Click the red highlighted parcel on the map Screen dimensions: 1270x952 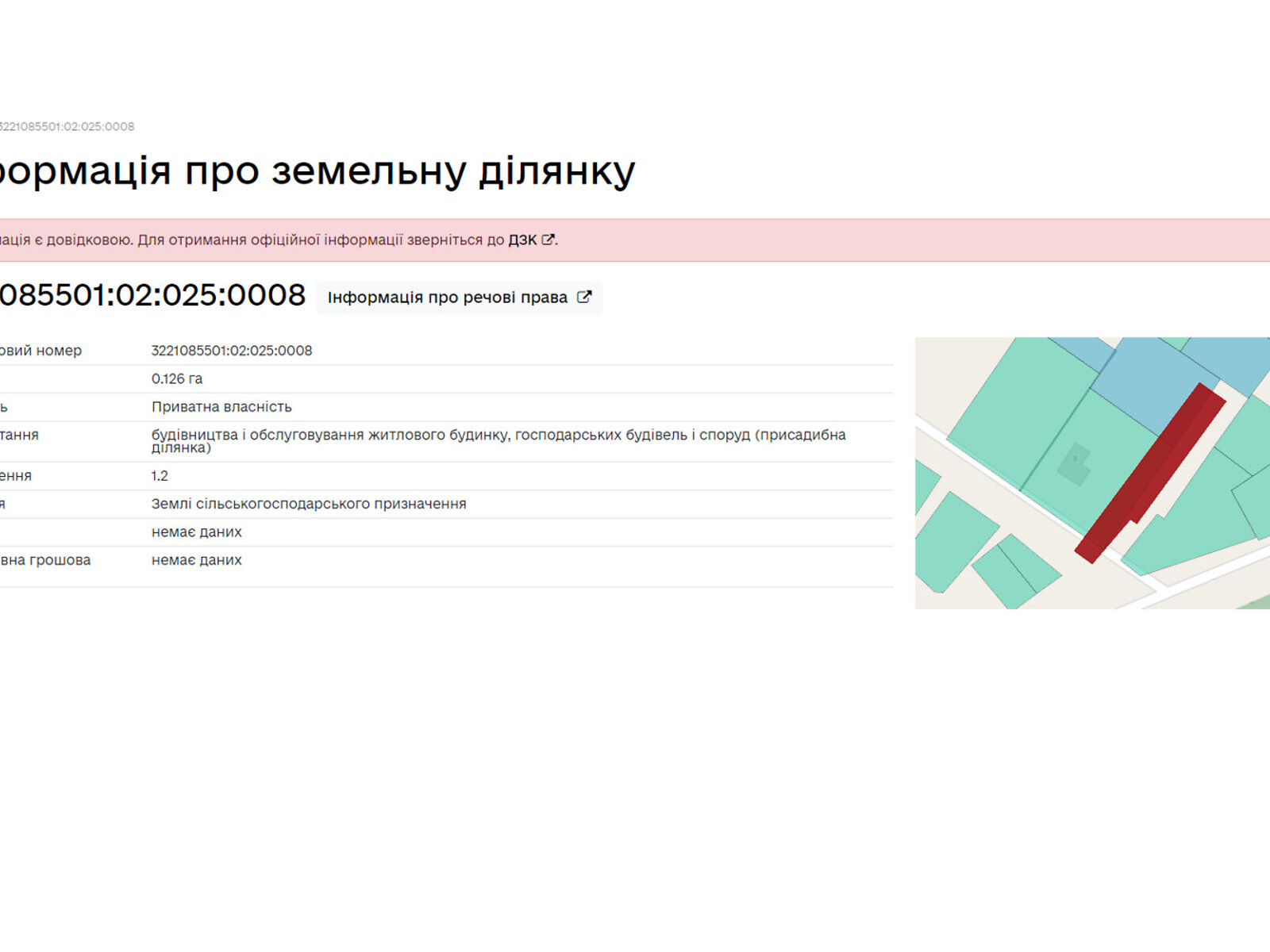pyautogui.click(x=1149, y=474)
